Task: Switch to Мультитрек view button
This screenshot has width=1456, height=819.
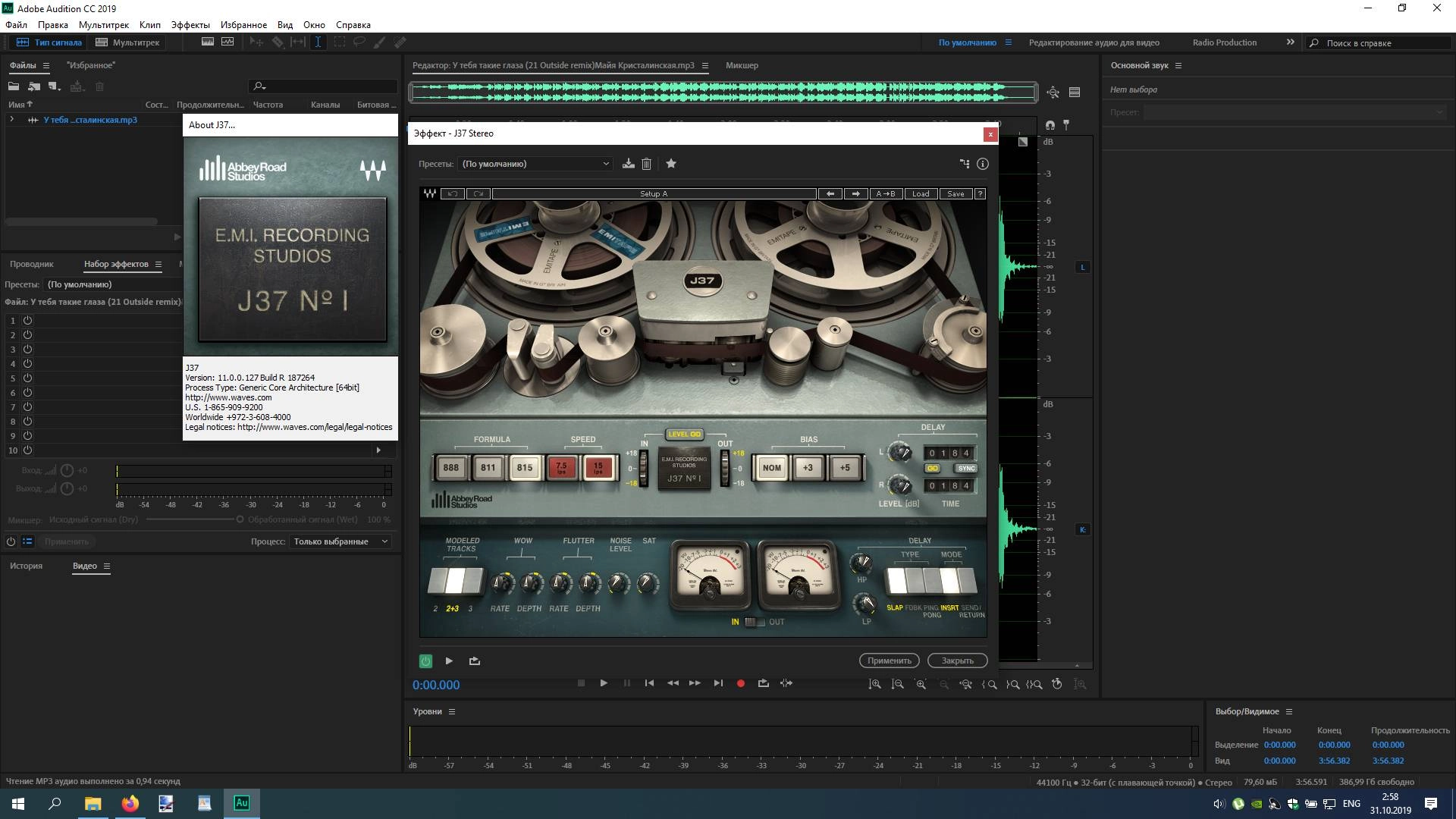Action: (x=127, y=42)
